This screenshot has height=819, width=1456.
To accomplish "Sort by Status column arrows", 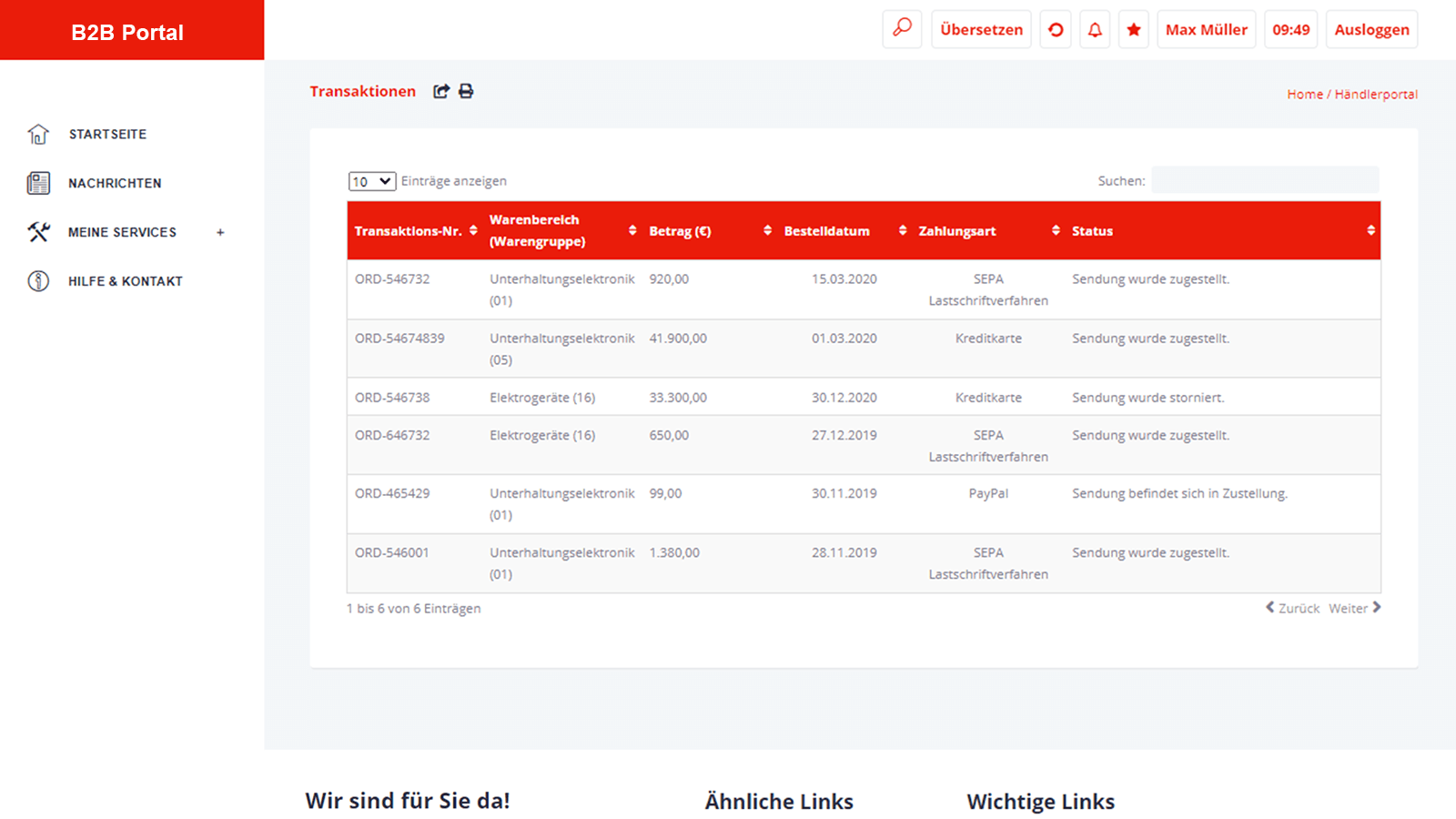I will (1370, 230).
